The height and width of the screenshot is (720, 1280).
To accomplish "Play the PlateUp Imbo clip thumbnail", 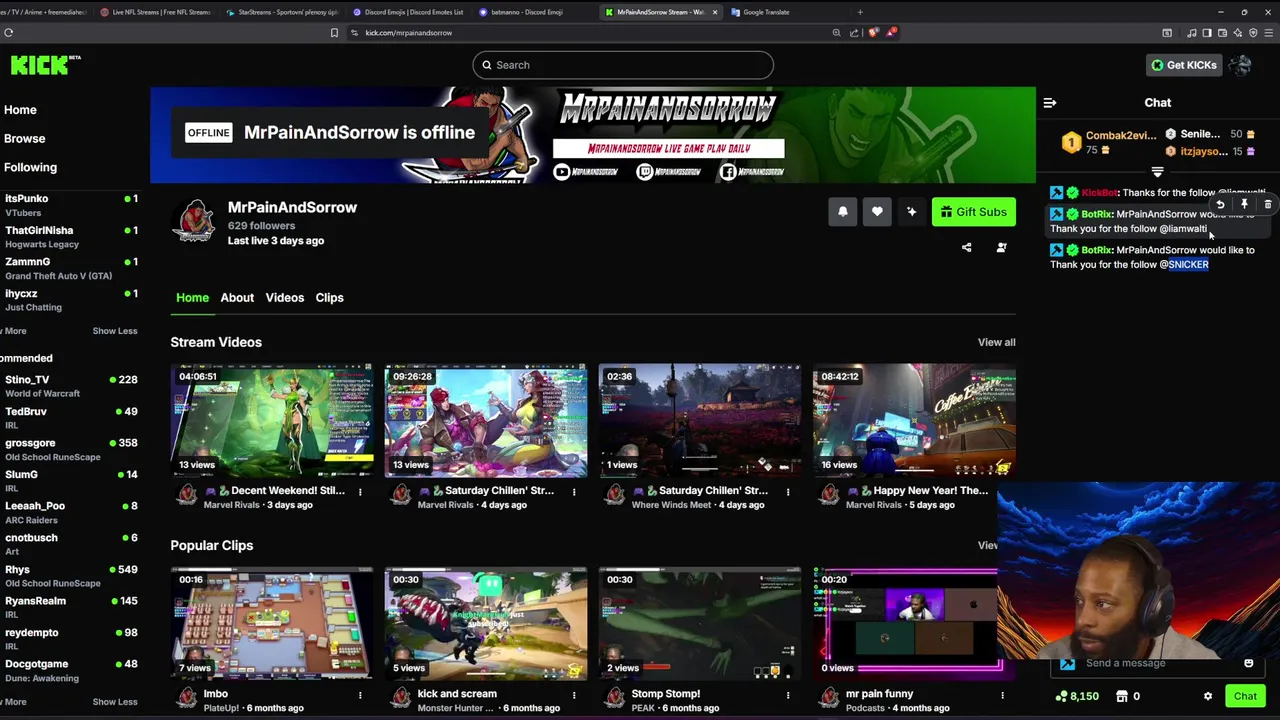I will [x=272, y=624].
